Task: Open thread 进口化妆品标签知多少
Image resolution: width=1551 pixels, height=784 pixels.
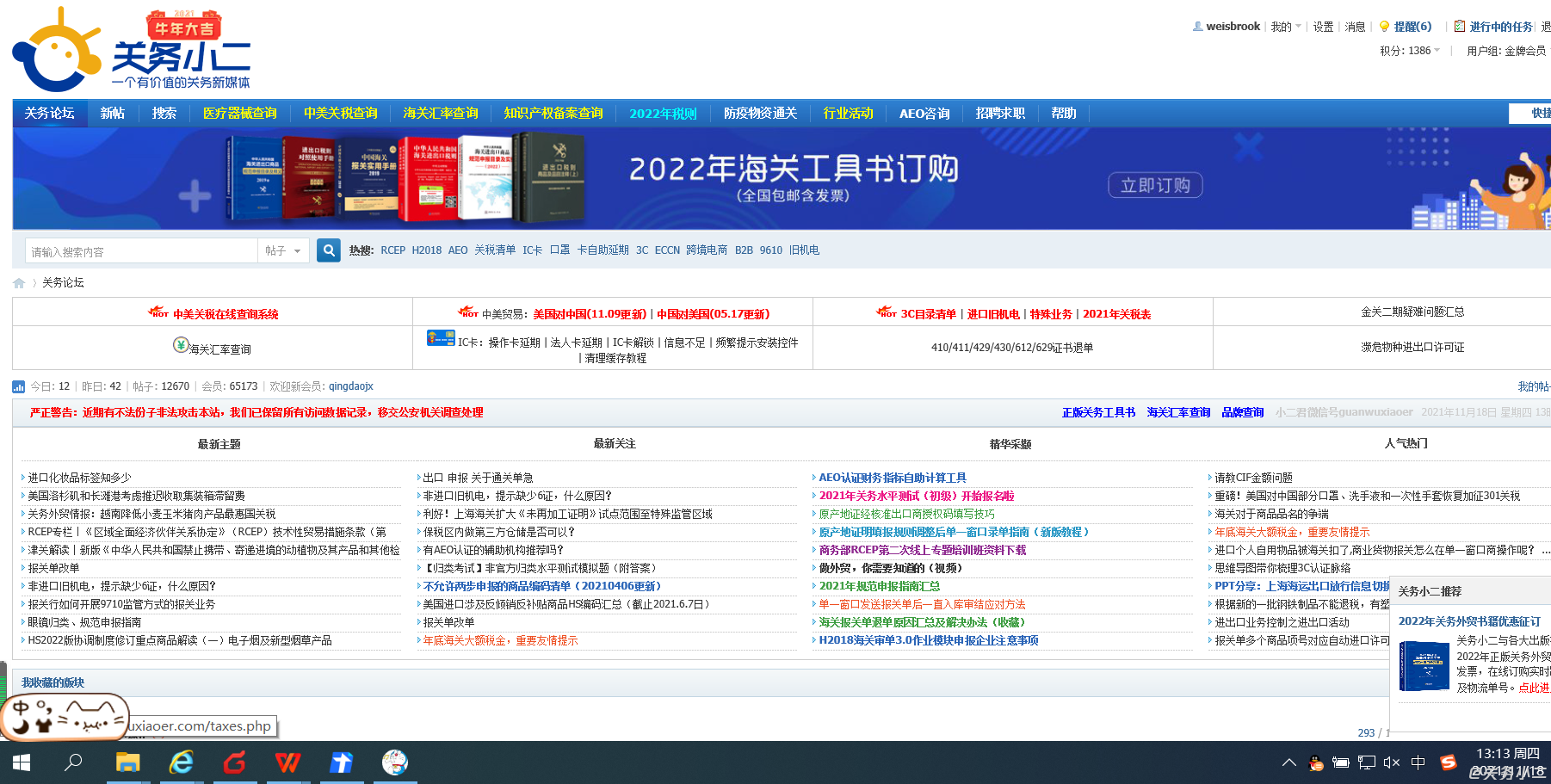Action: coord(80,478)
